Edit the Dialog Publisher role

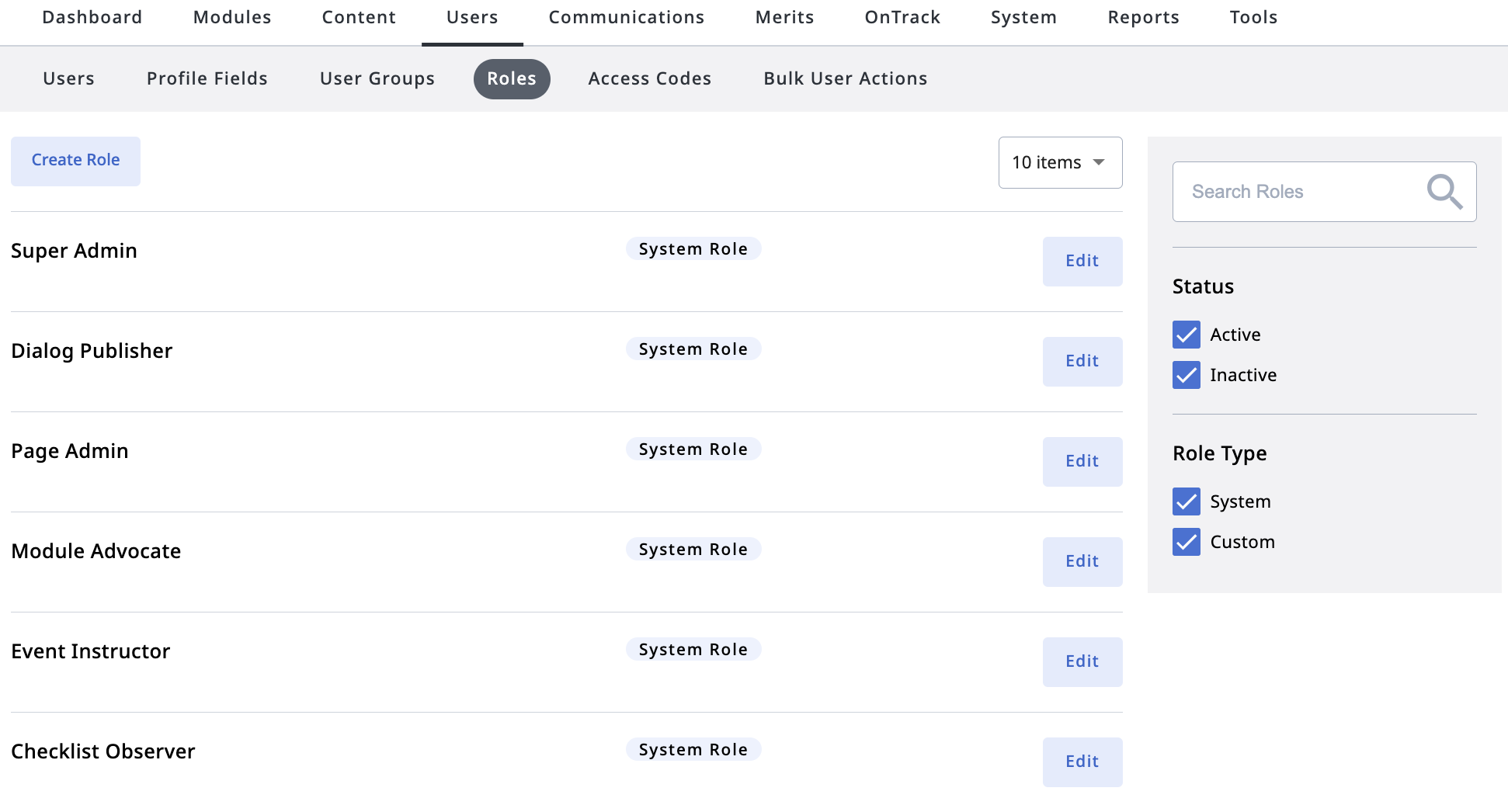pos(1082,361)
